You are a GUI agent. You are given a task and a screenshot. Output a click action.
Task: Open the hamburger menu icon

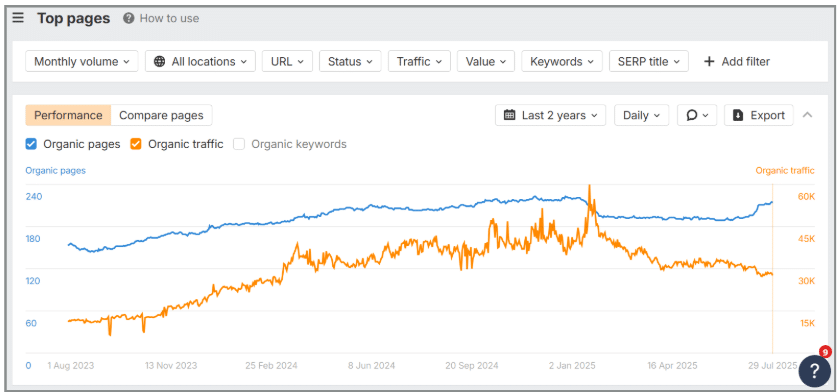point(18,18)
